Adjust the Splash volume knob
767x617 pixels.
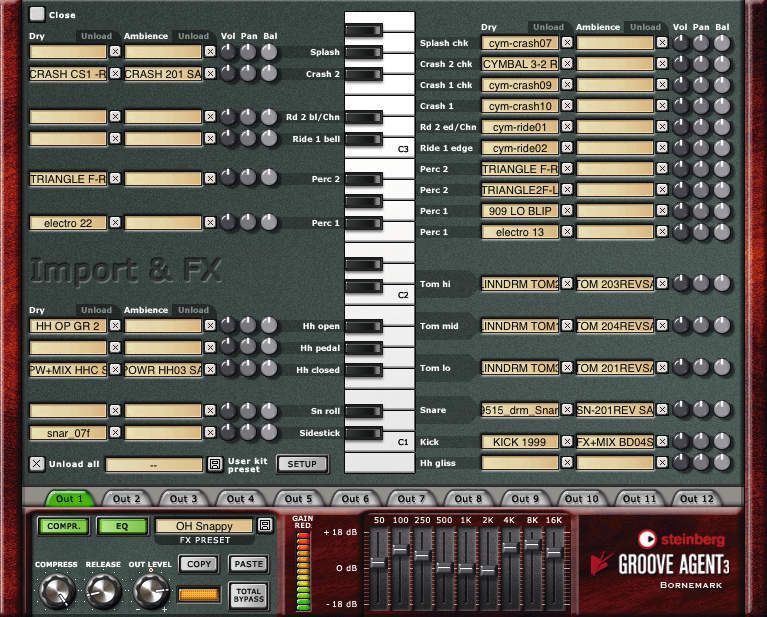[x=228, y=52]
